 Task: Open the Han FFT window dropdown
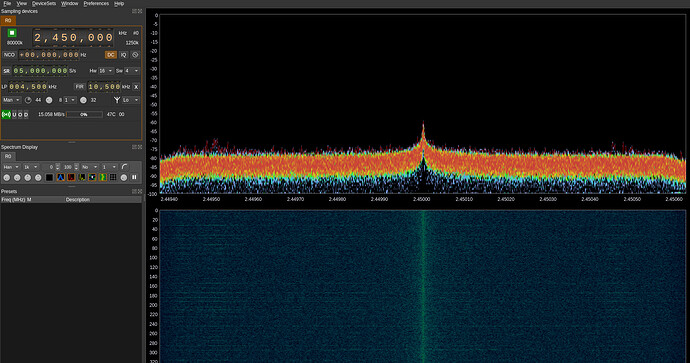click(11, 167)
